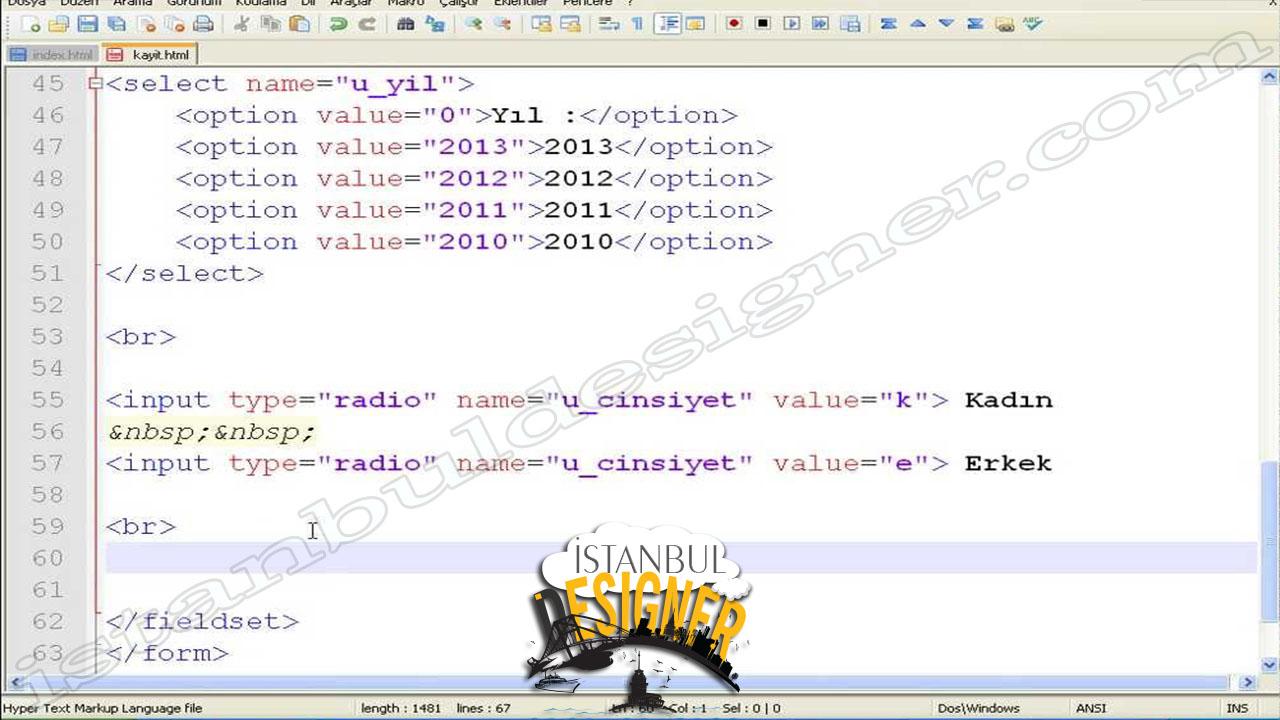Cut selection with the scissors icon
Screen dimensions: 1280x720
[x=241, y=24]
